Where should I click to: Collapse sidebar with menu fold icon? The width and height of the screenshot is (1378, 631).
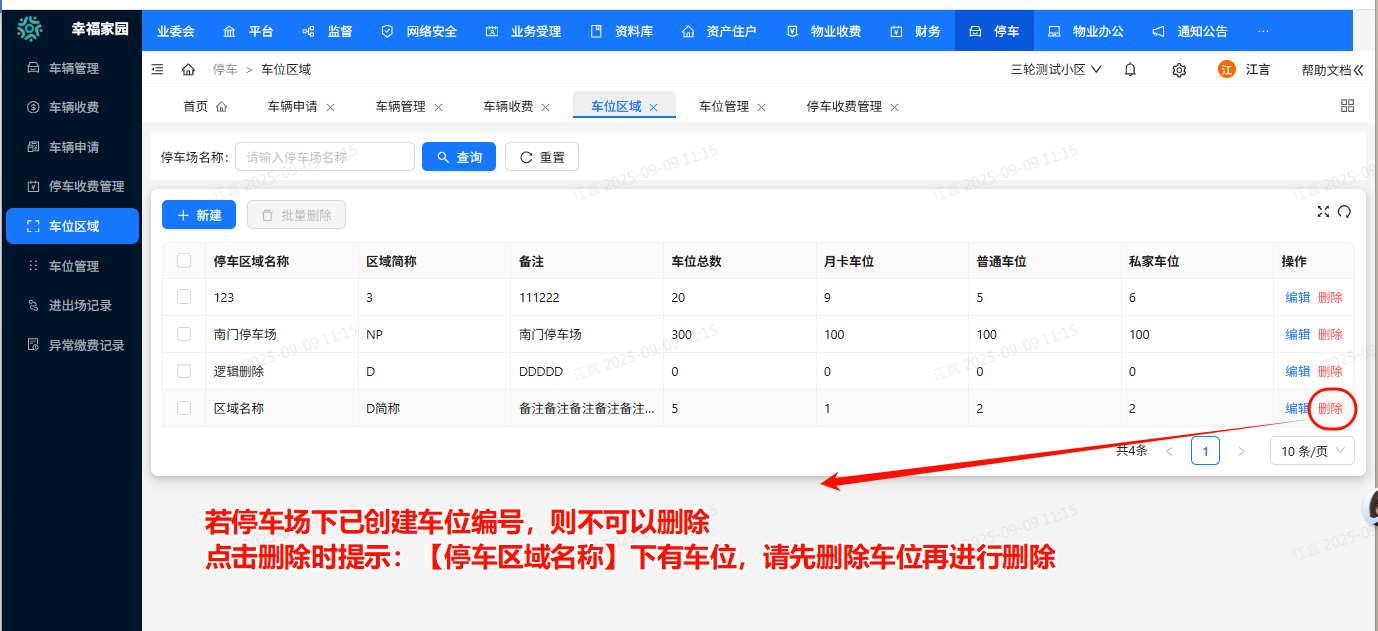pos(157,70)
